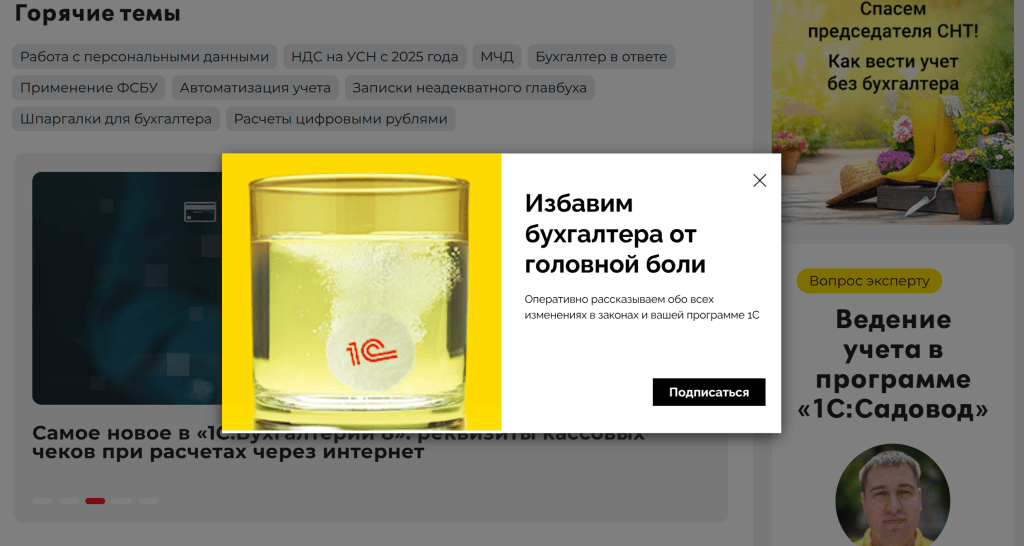1024x546 pixels.
Task: Open the Бухгалтер в ответе tag
Action: (x=601, y=57)
